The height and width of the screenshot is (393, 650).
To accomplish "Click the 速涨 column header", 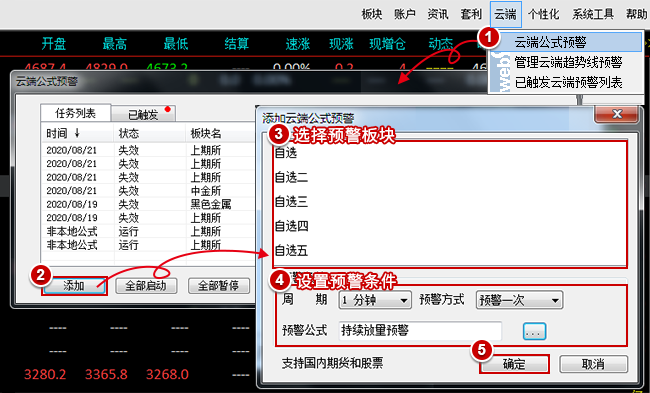I will click(x=298, y=44).
